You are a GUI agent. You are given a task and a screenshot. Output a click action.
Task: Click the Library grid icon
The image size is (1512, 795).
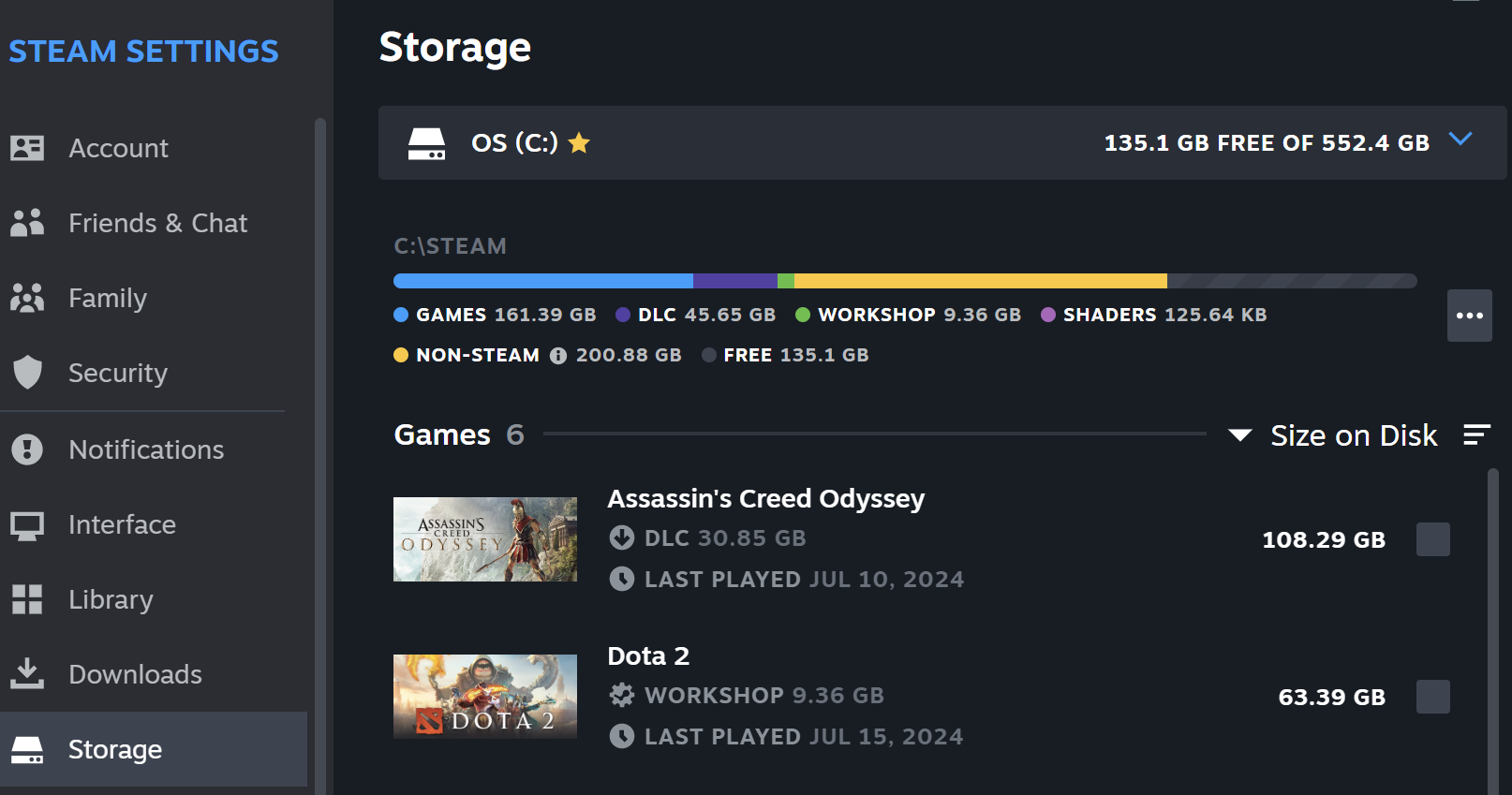coord(27,599)
